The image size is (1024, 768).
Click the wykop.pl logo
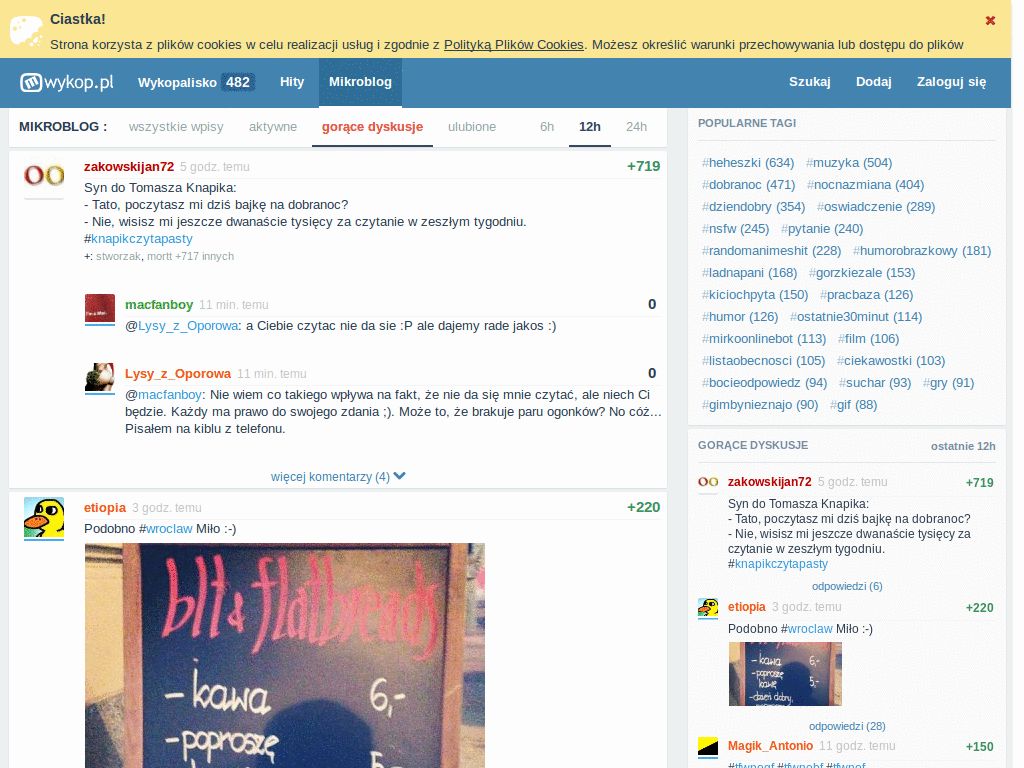click(67, 82)
